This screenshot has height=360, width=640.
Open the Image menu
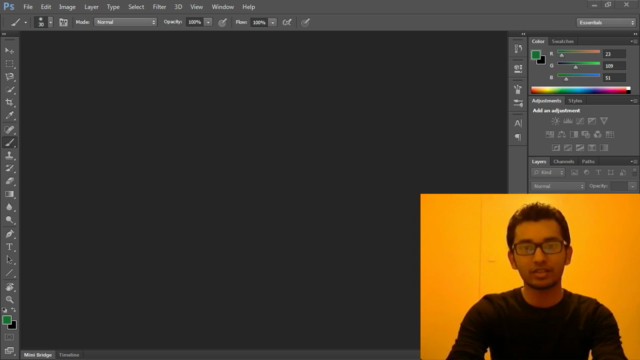click(x=67, y=7)
